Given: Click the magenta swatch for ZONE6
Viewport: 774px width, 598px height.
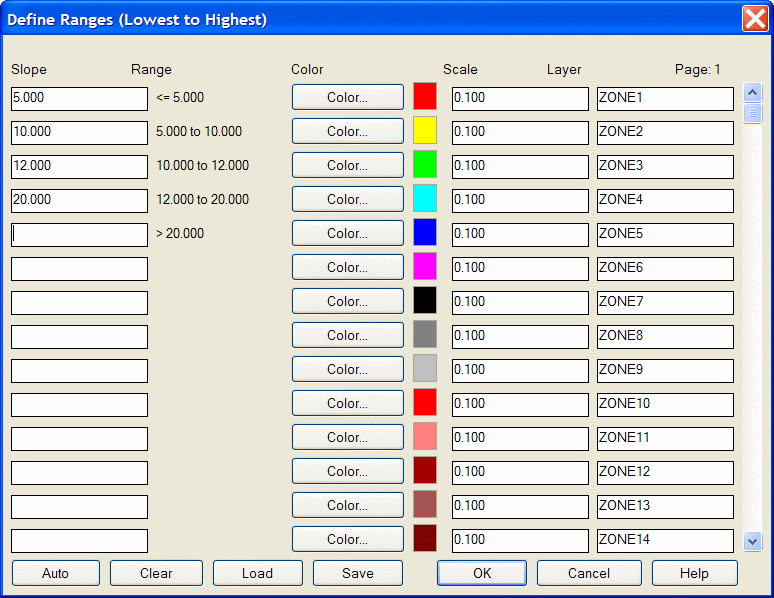Looking at the screenshot, I should click(425, 267).
